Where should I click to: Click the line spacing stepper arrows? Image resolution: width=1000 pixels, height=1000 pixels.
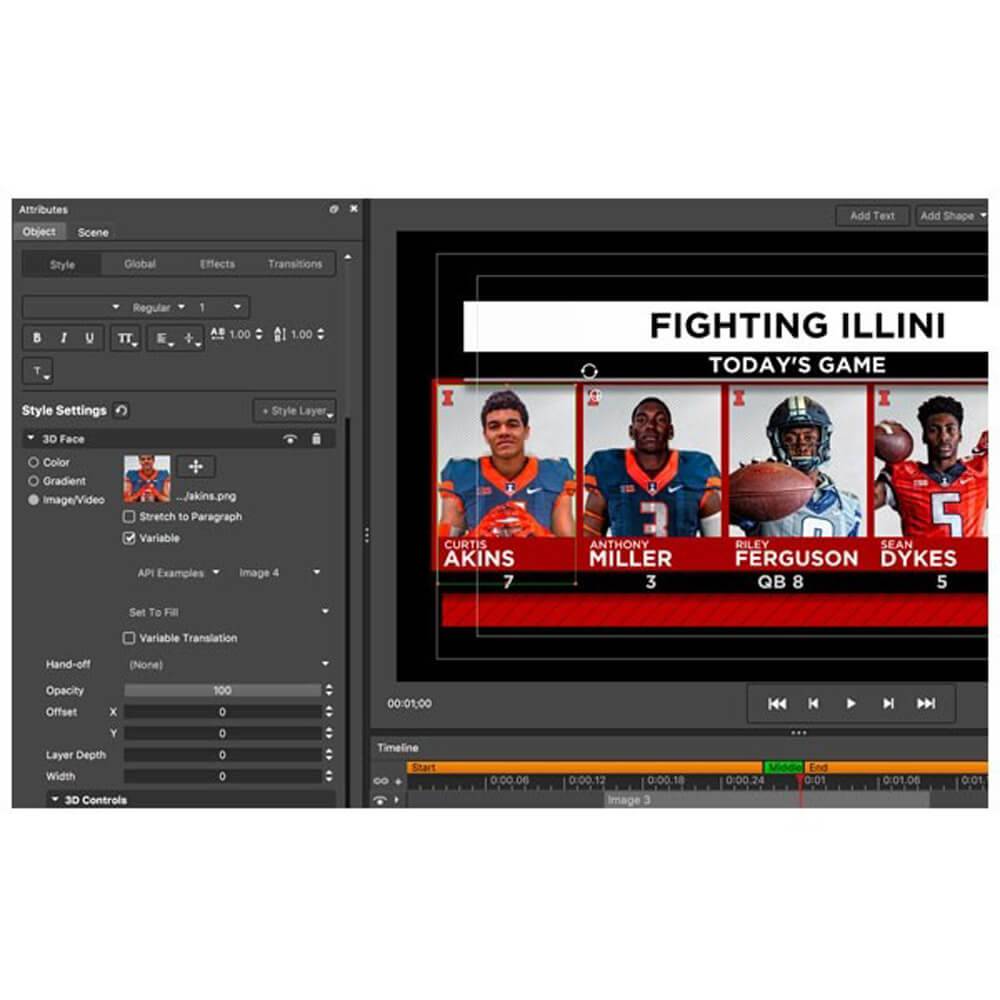pos(321,334)
